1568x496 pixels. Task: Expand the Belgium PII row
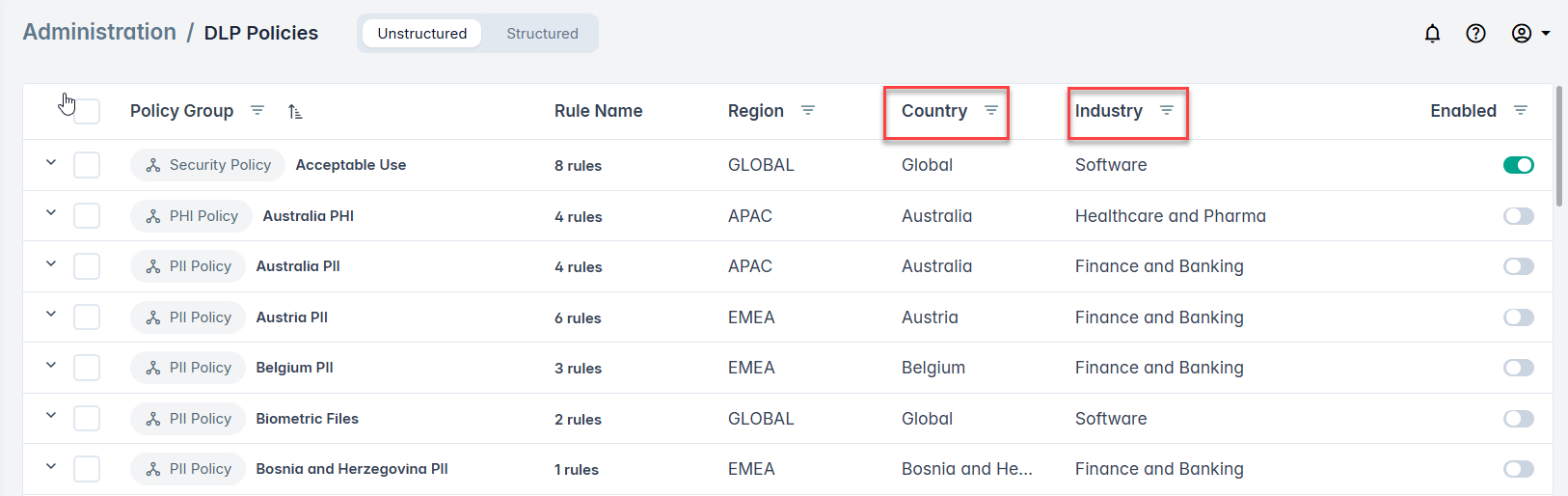tap(51, 366)
